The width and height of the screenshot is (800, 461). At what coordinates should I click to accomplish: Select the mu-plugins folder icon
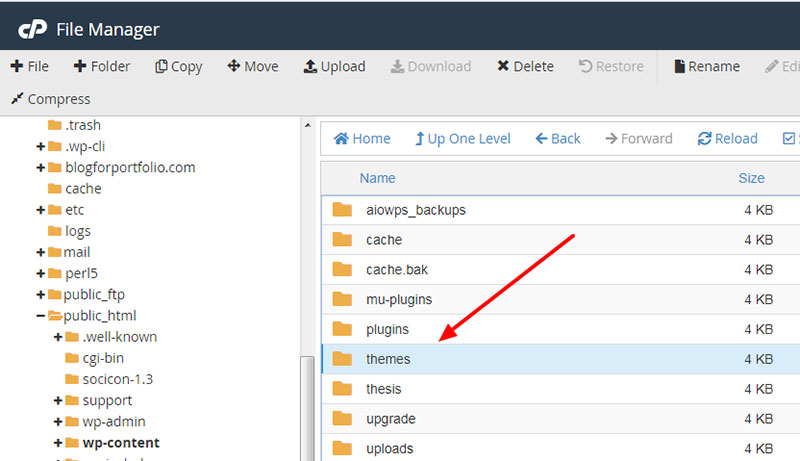tap(342, 299)
